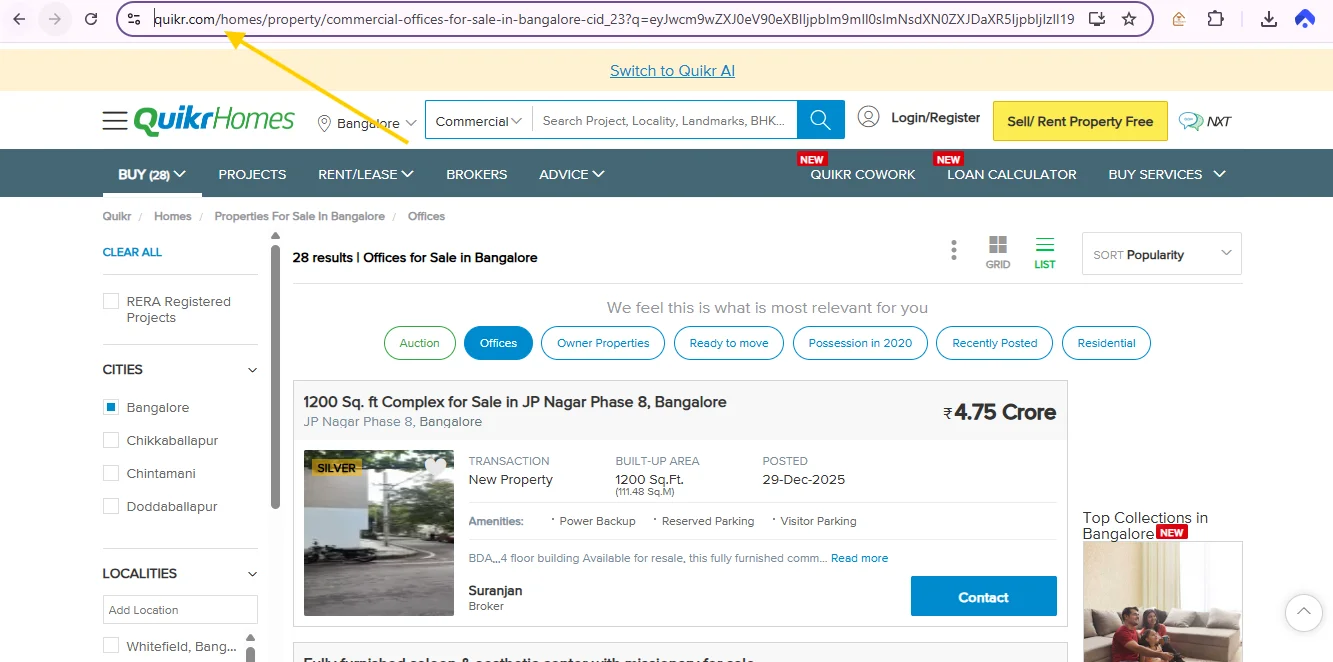Enable RERA Registered Projects filter

pyautogui.click(x=110, y=299)
